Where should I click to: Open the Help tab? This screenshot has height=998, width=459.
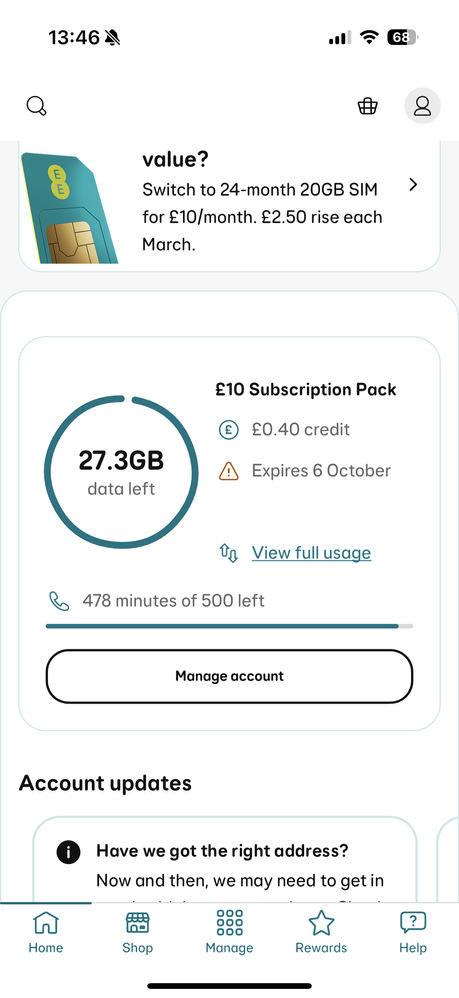click(x=413, y=932)
